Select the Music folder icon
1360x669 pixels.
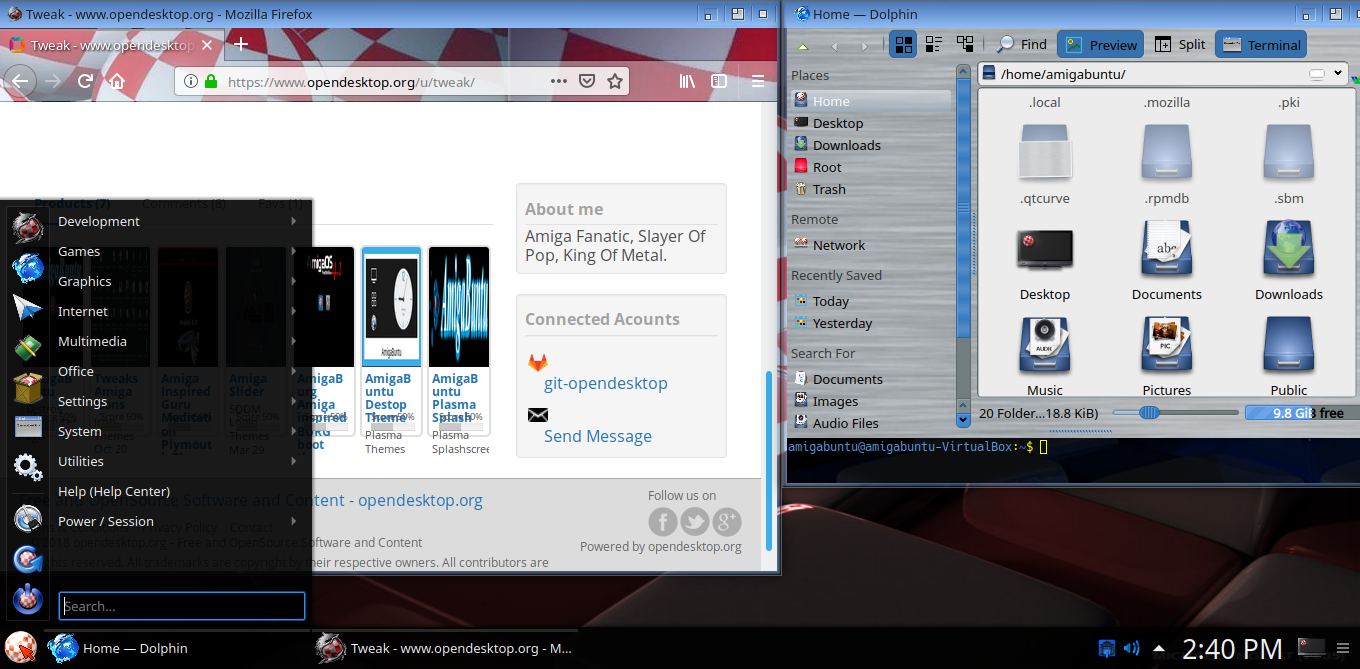(1045, 346)
